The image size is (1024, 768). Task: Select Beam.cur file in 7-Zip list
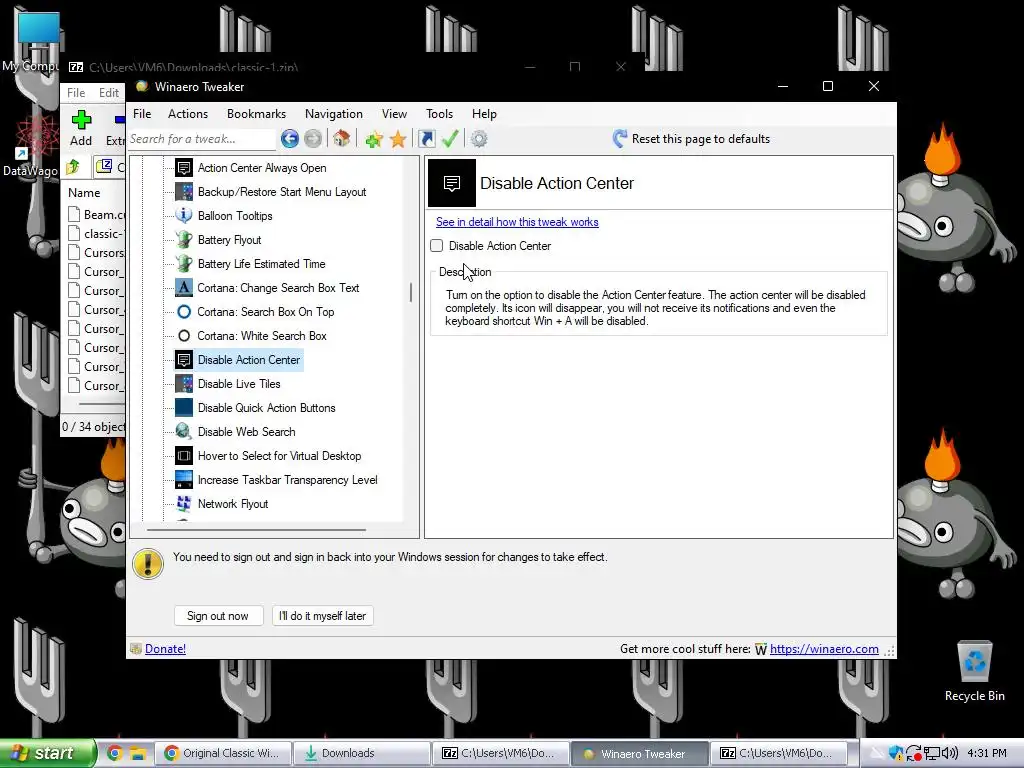pos(97,214)
